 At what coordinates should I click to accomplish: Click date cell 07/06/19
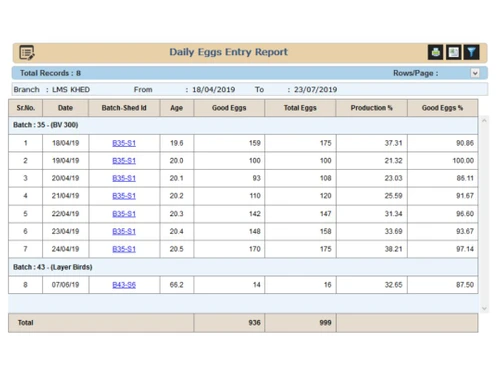click(x=65, y=285)
